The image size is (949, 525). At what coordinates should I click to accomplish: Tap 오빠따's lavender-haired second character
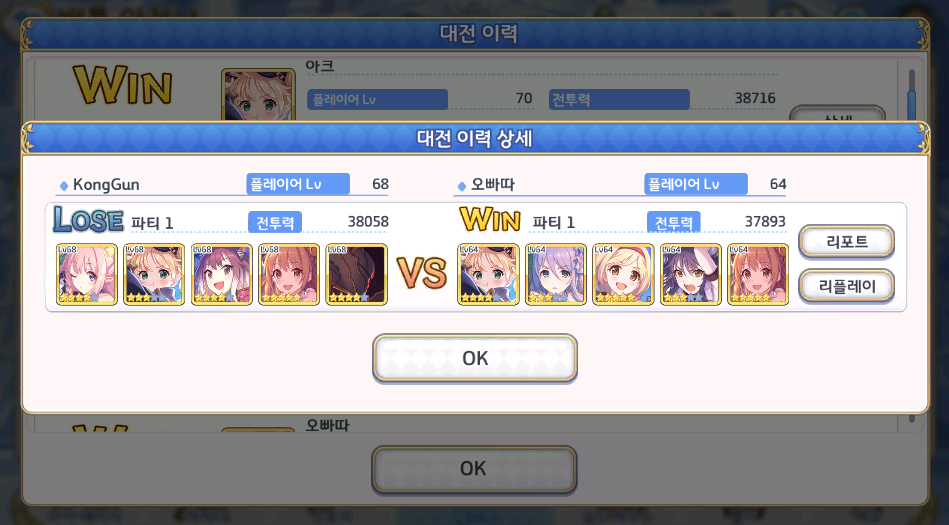tap(556, 274)
